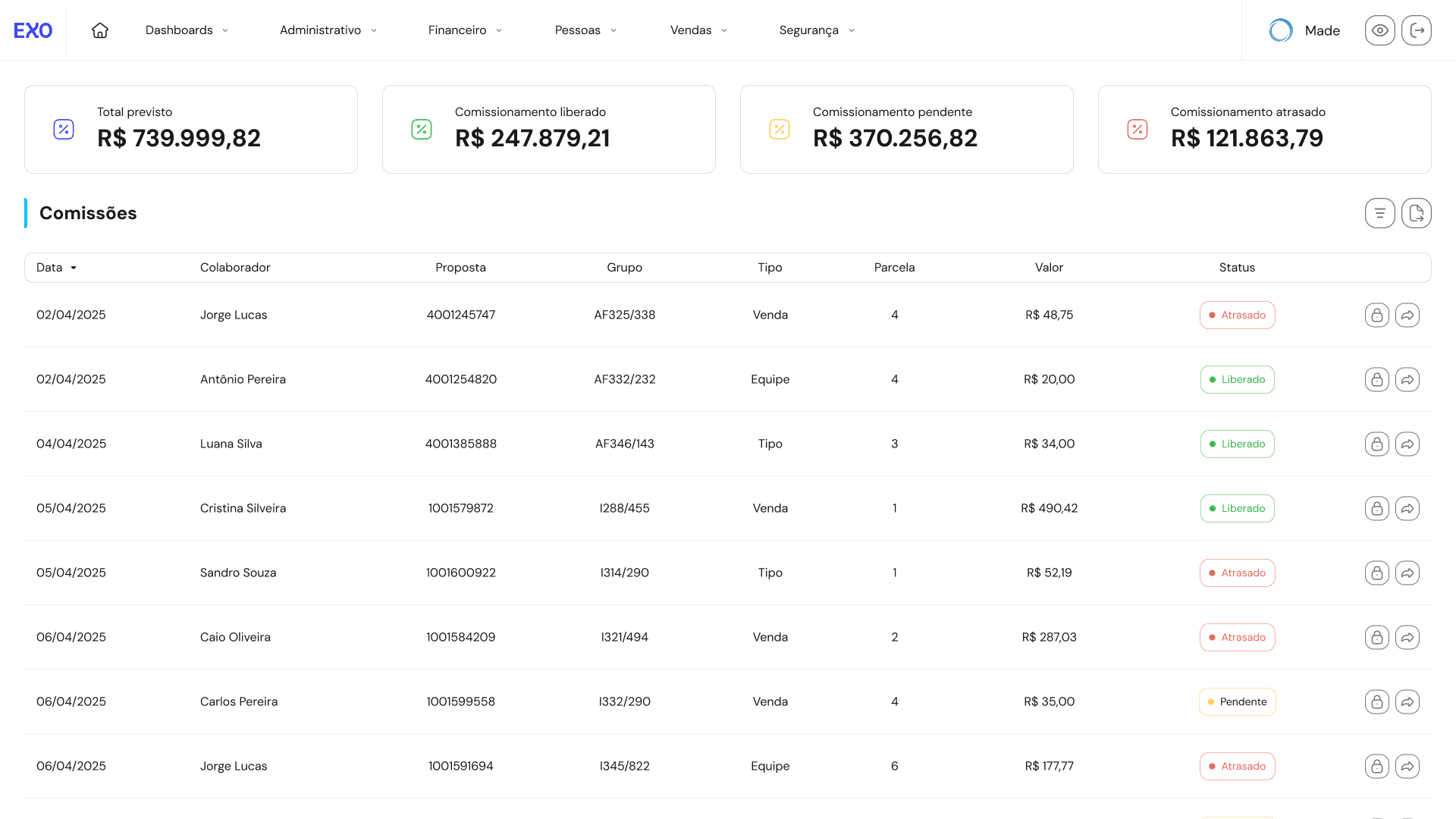Click the Pendente status badge

(1237, 702)
